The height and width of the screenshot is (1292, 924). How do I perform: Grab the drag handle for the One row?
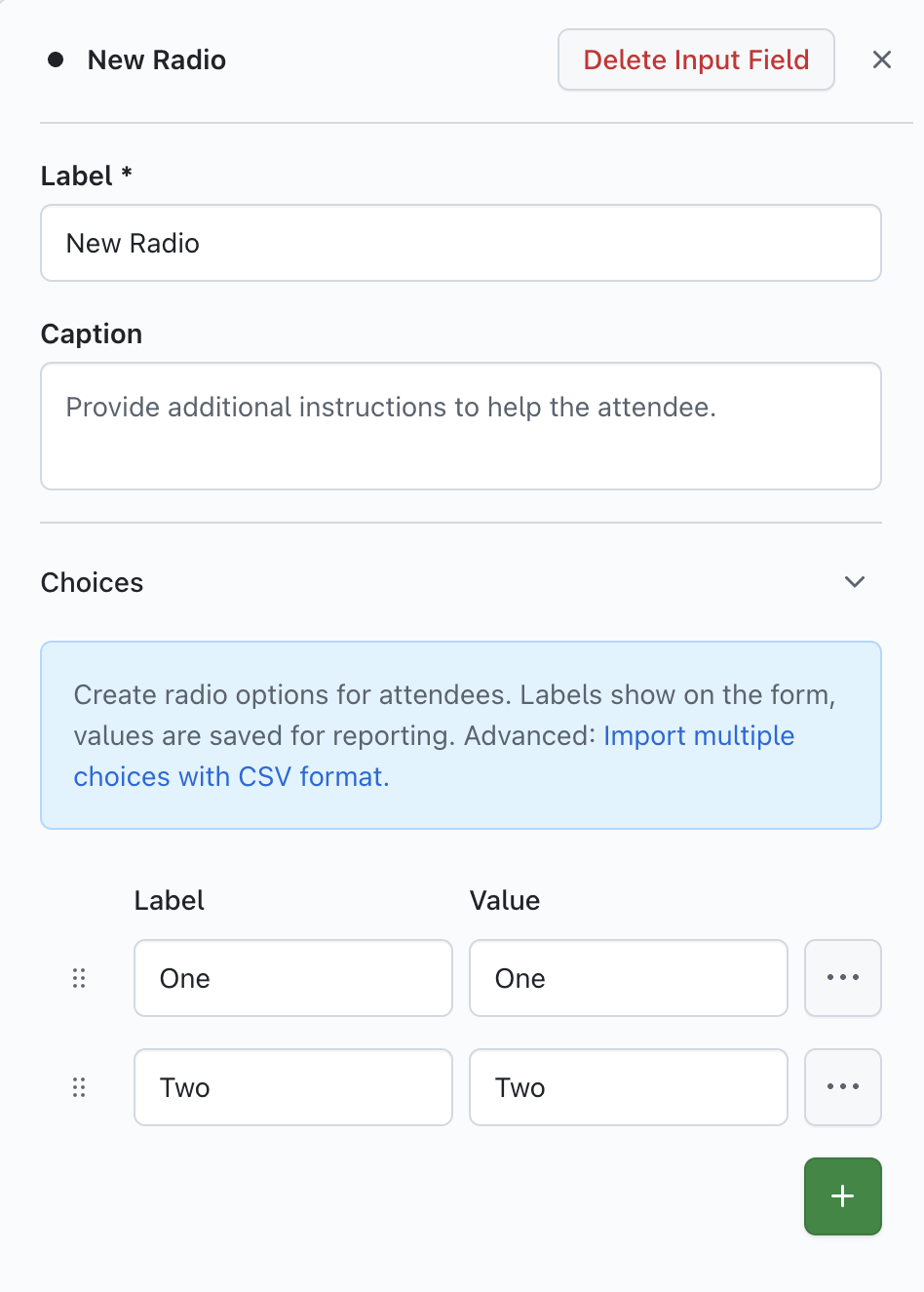(x=79, y=978)
